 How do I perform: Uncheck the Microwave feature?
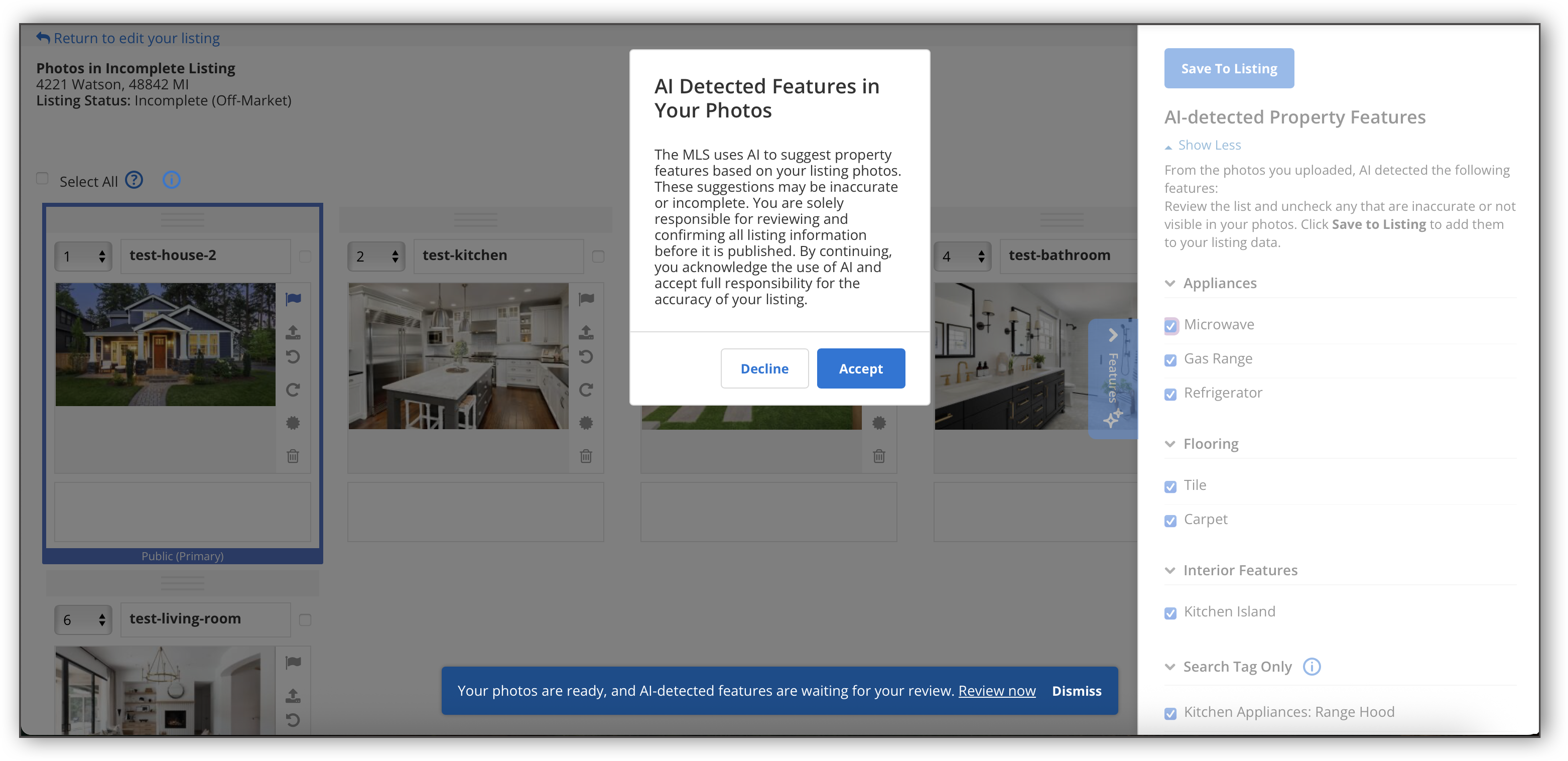(x=1170, y=326)
